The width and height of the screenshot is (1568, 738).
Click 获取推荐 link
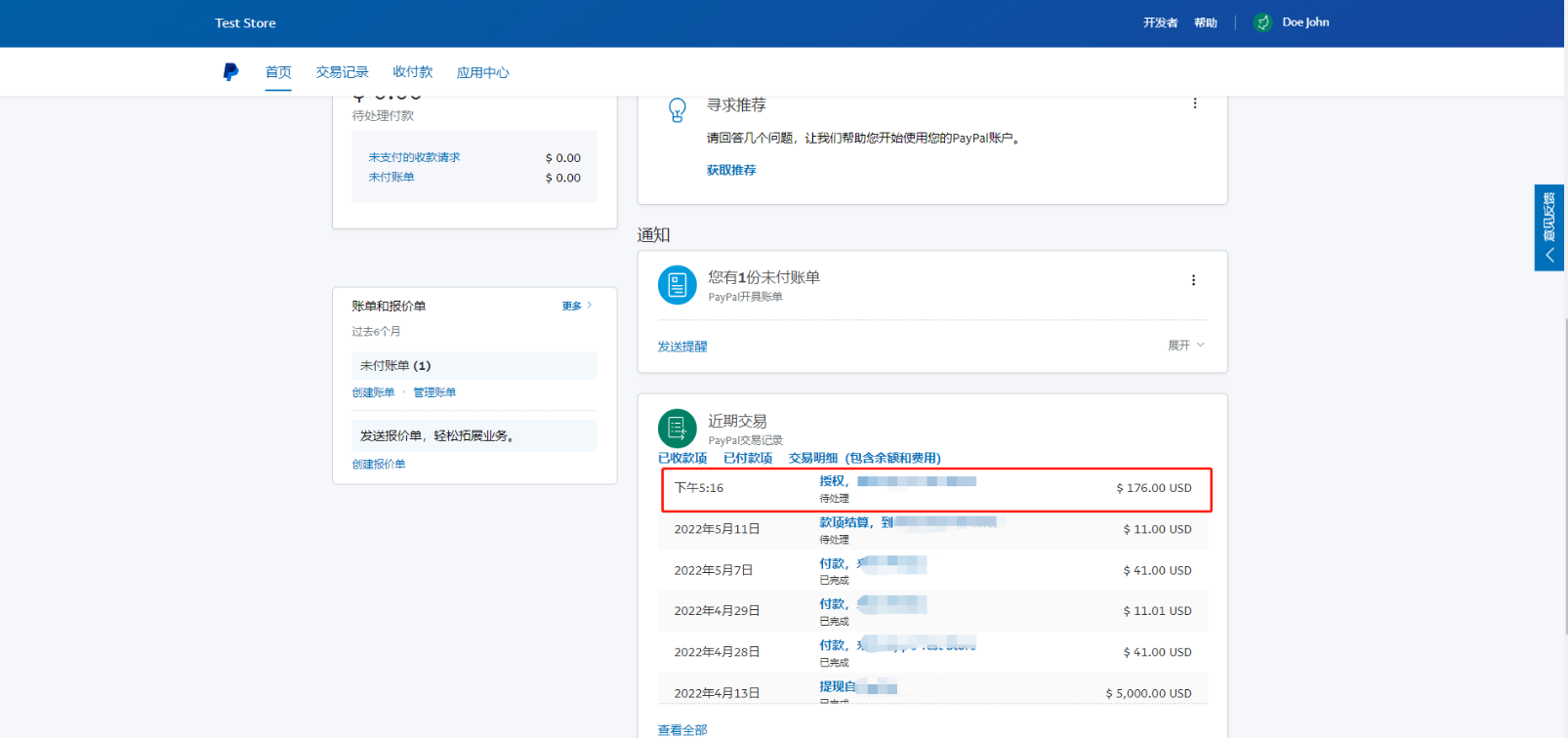(731, 170)
